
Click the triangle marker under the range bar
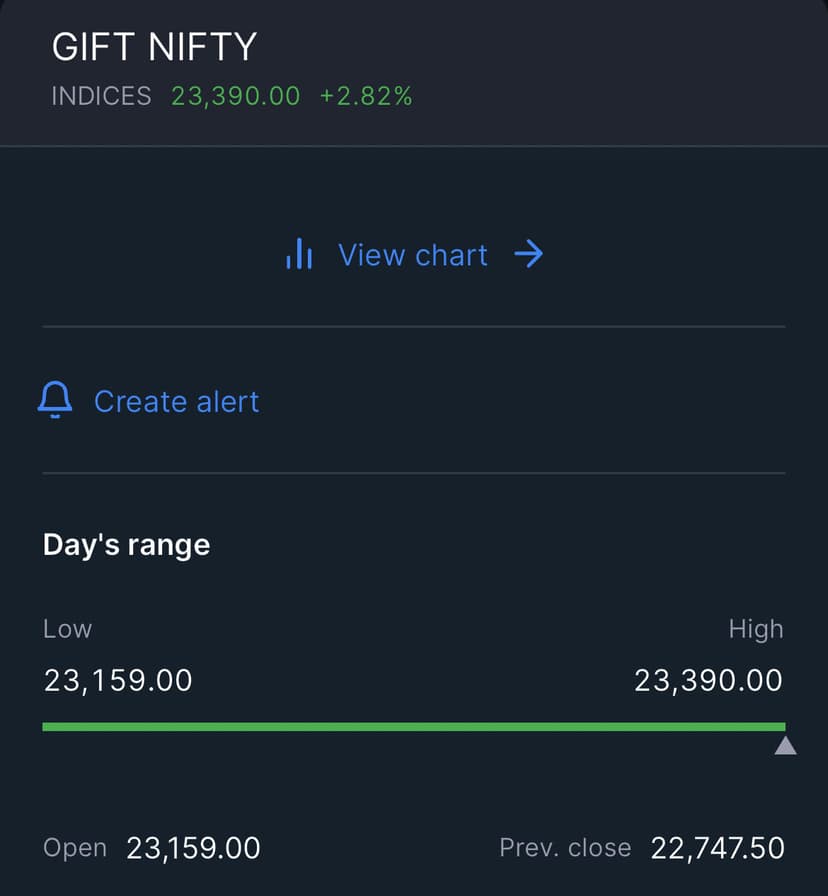(785, 746)
